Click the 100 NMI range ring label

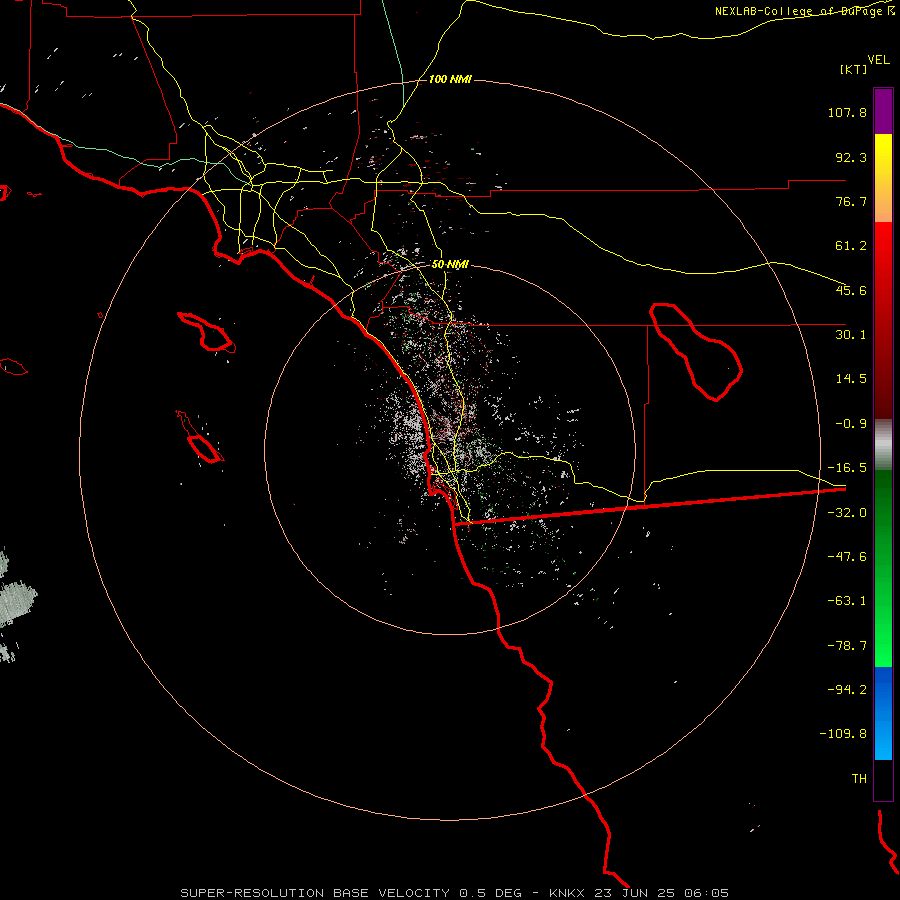[x=450, y=79]
